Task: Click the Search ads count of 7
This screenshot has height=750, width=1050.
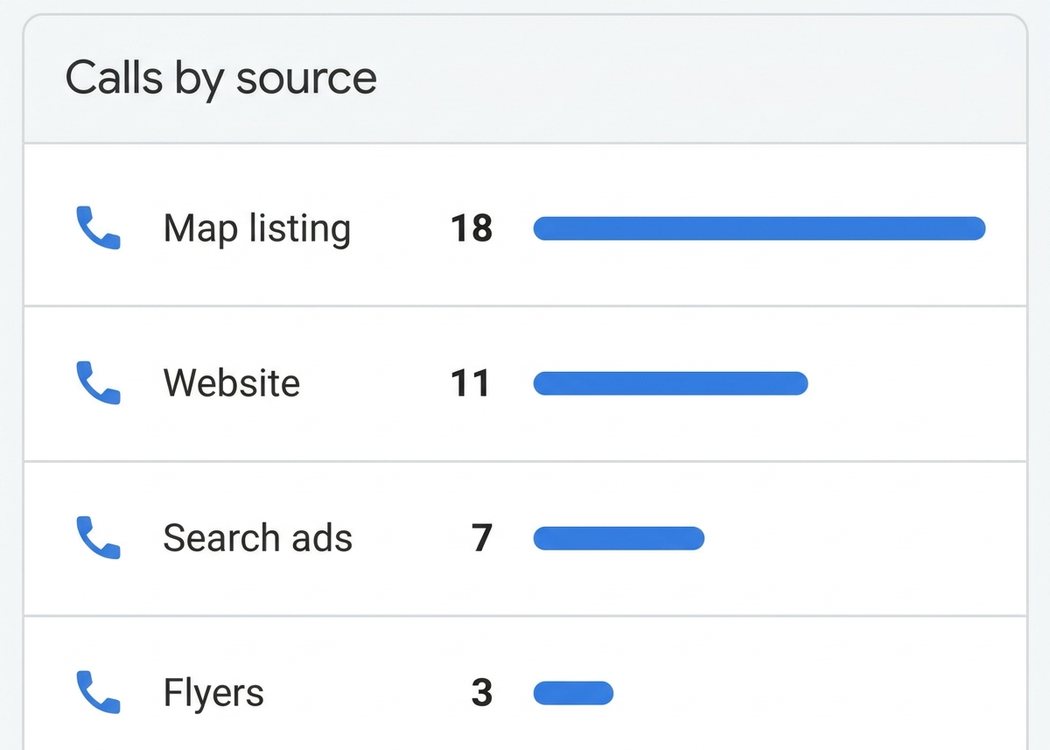Action: pyautogui.click(x=482, y=538)
